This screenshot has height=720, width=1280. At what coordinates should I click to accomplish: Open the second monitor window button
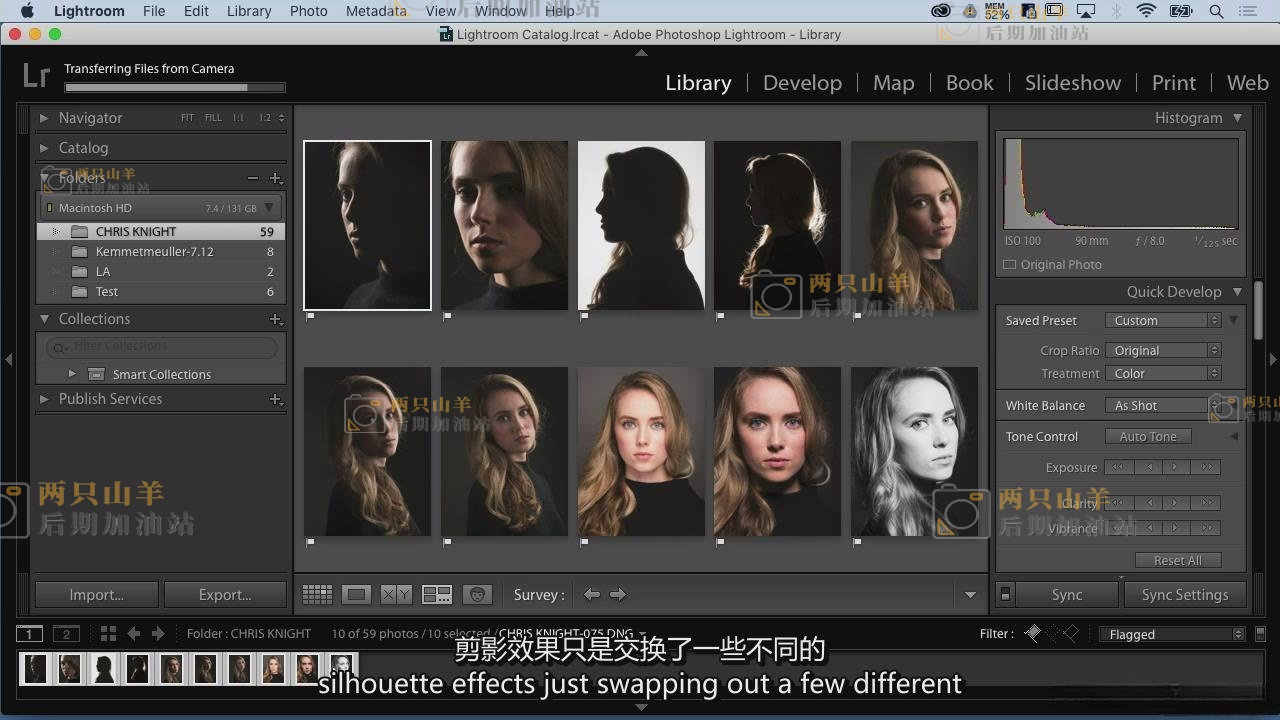click(66, 634)
